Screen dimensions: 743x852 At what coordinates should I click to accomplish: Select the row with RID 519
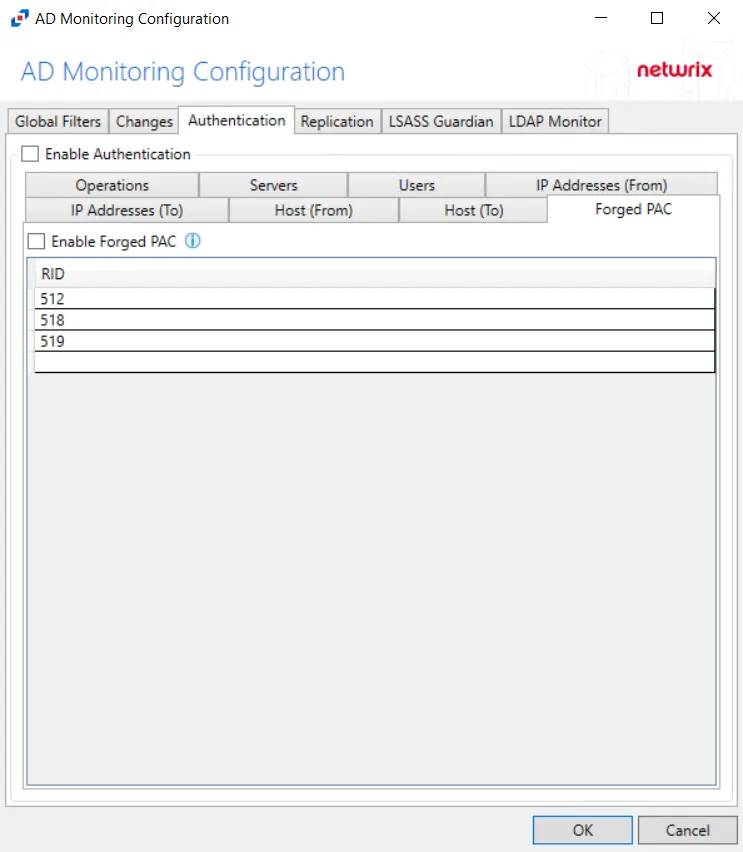point(374,341)
